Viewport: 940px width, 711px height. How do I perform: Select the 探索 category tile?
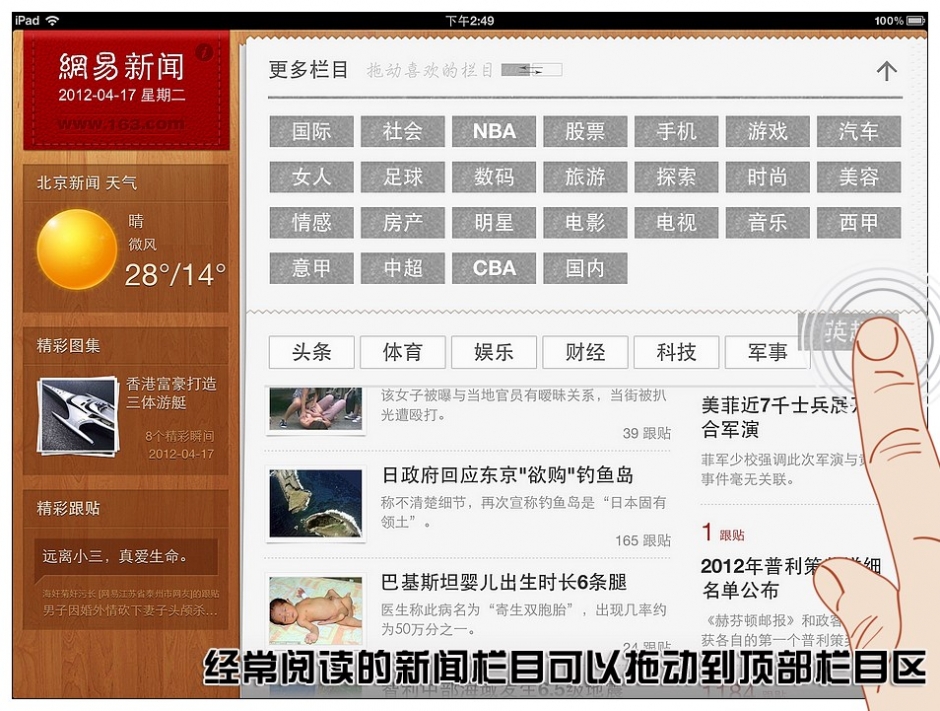(676, 177)
